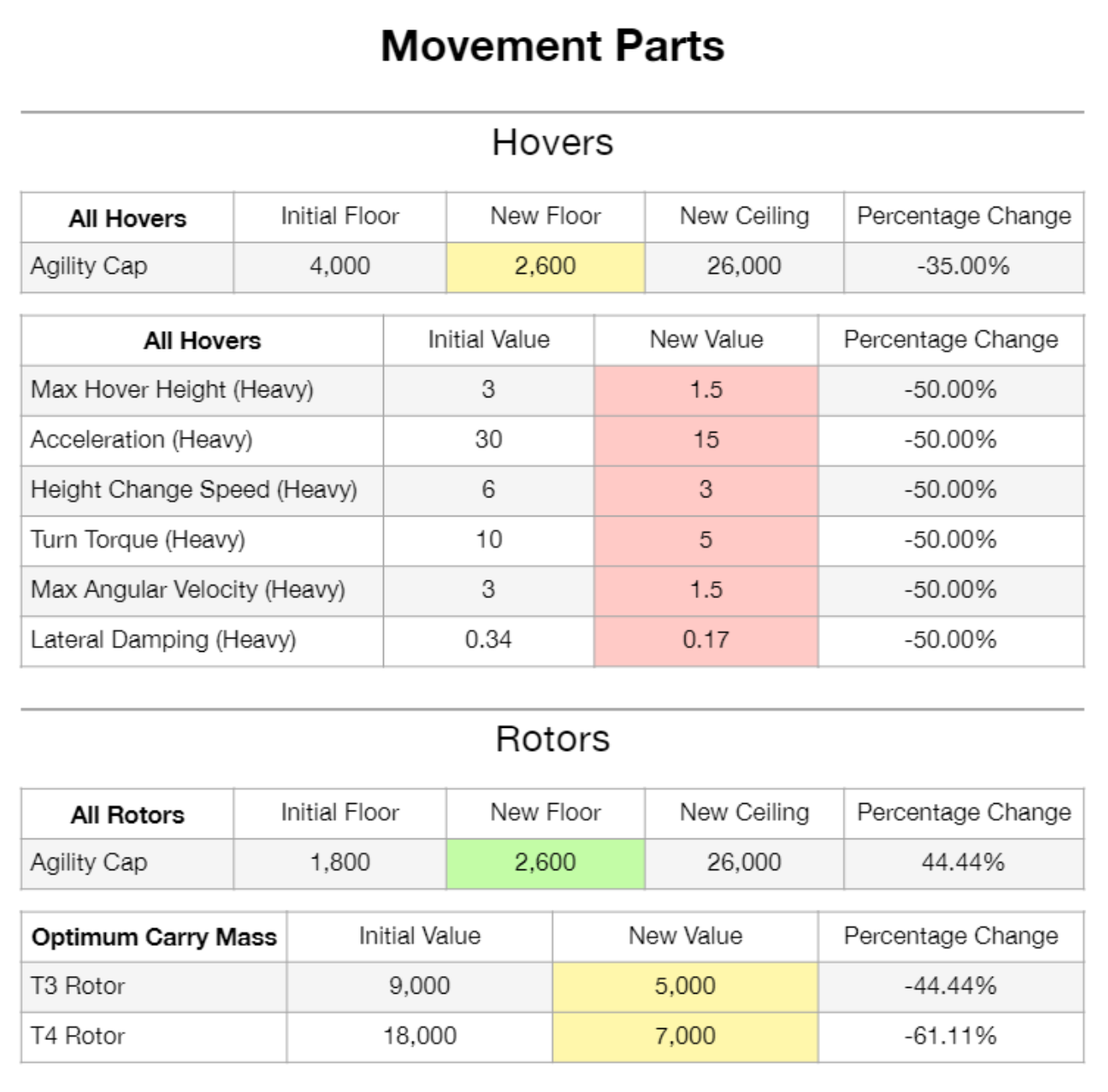Click the Acceleration (Heavy) new value 15
This screenshot has height=1092, width=1108.
[x=706, y=440]
